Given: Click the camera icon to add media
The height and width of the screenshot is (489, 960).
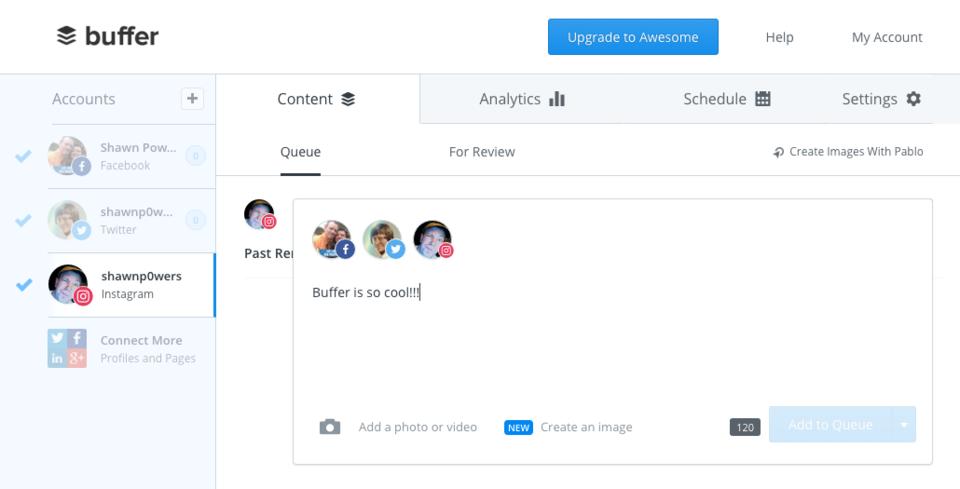Looking at the screenshot, I should click(x=330, y=427).
